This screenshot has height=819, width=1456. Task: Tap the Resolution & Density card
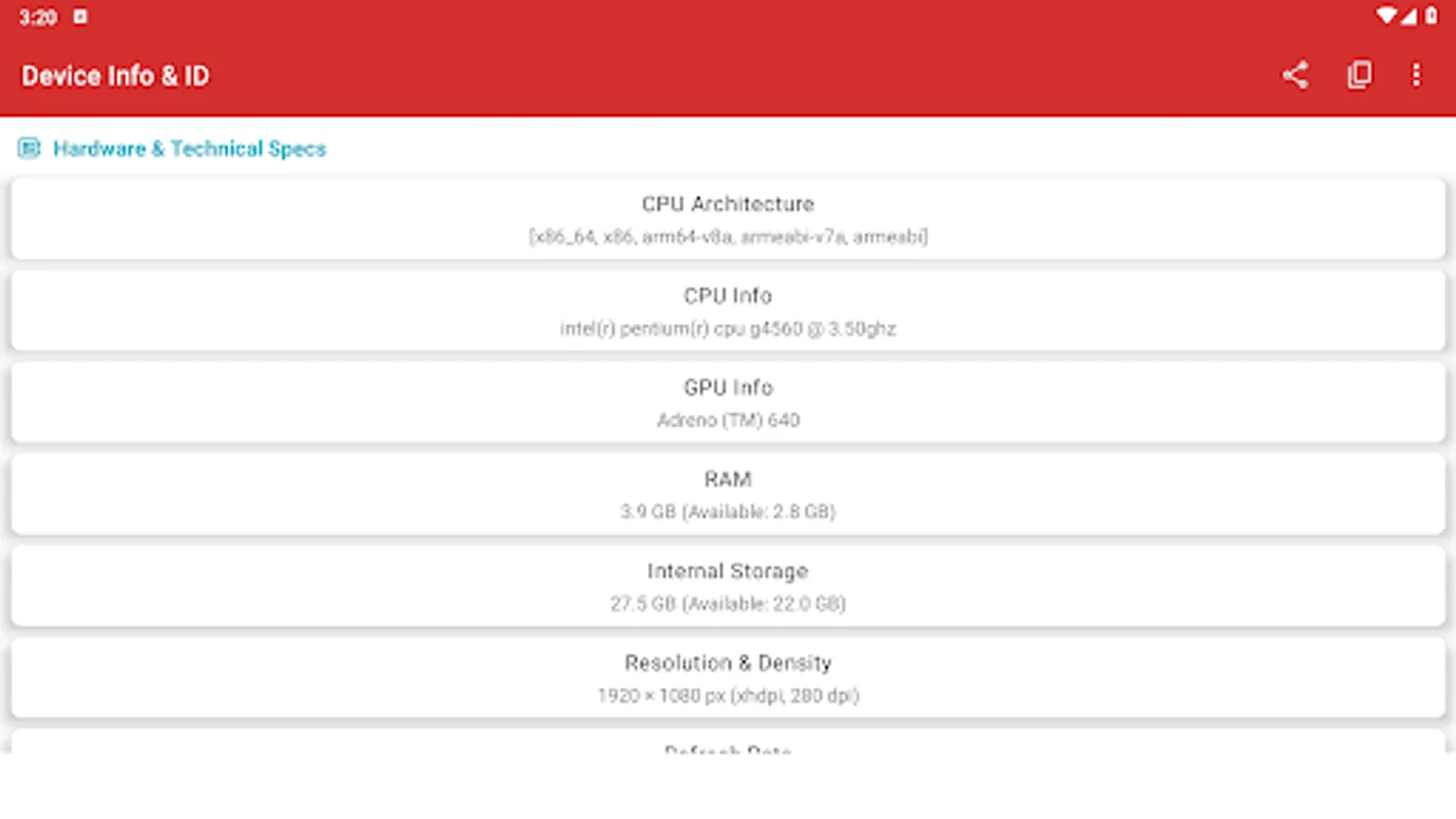click(x=728, y=678)
